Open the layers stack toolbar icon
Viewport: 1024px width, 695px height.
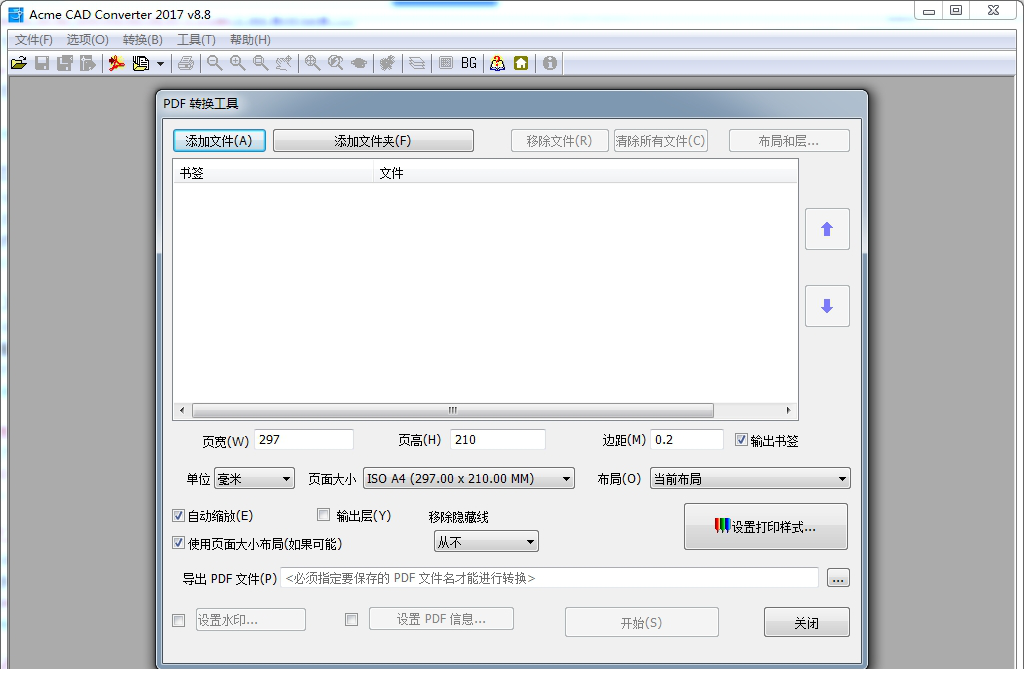click(x=417, y=63)
